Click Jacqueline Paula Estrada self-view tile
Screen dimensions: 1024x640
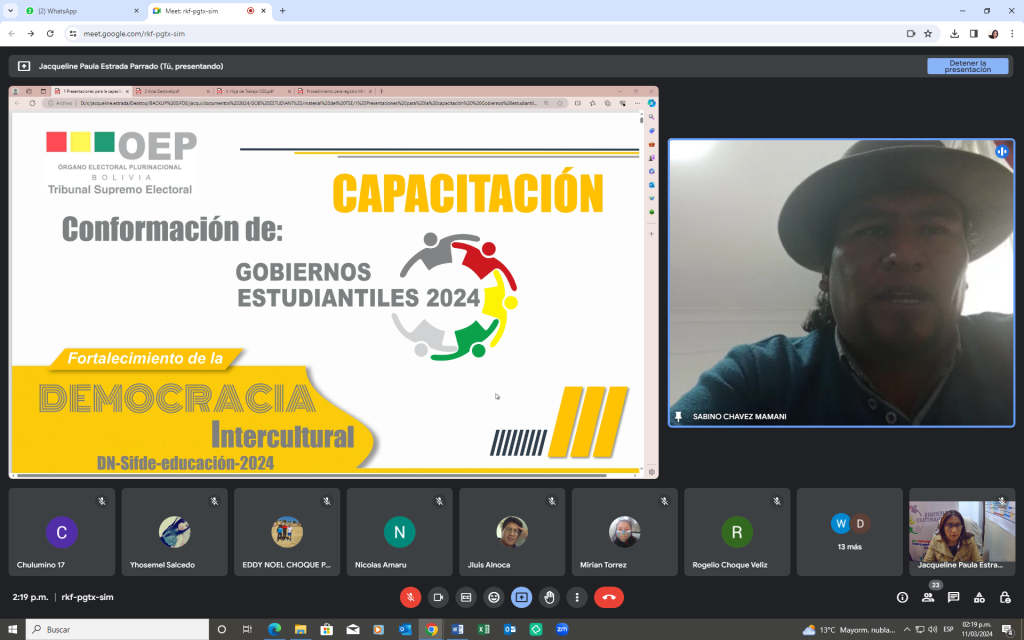[x=962, y=532]
